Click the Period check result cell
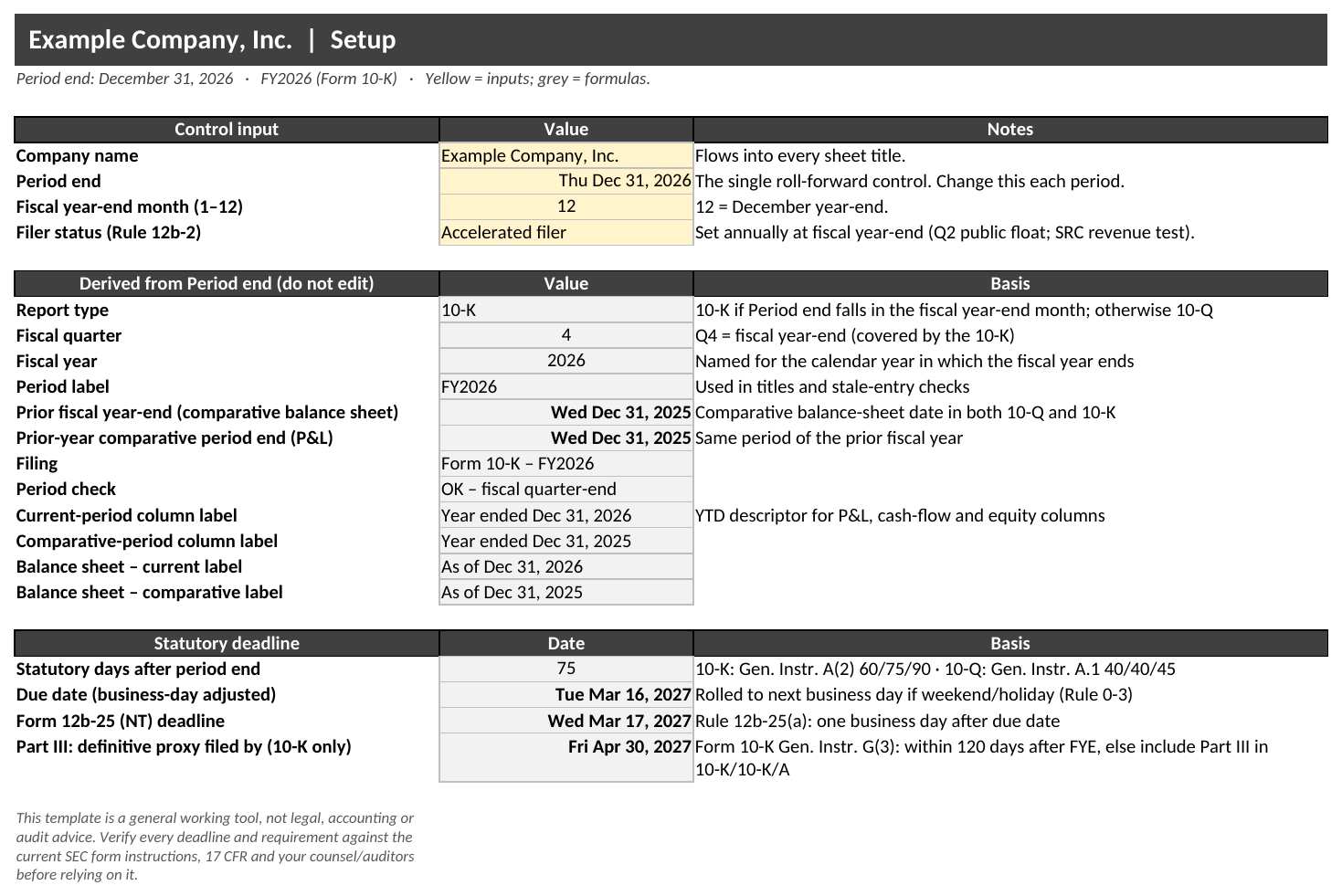1342x896 pixels. pyautogui.click(x=565, y=489)
